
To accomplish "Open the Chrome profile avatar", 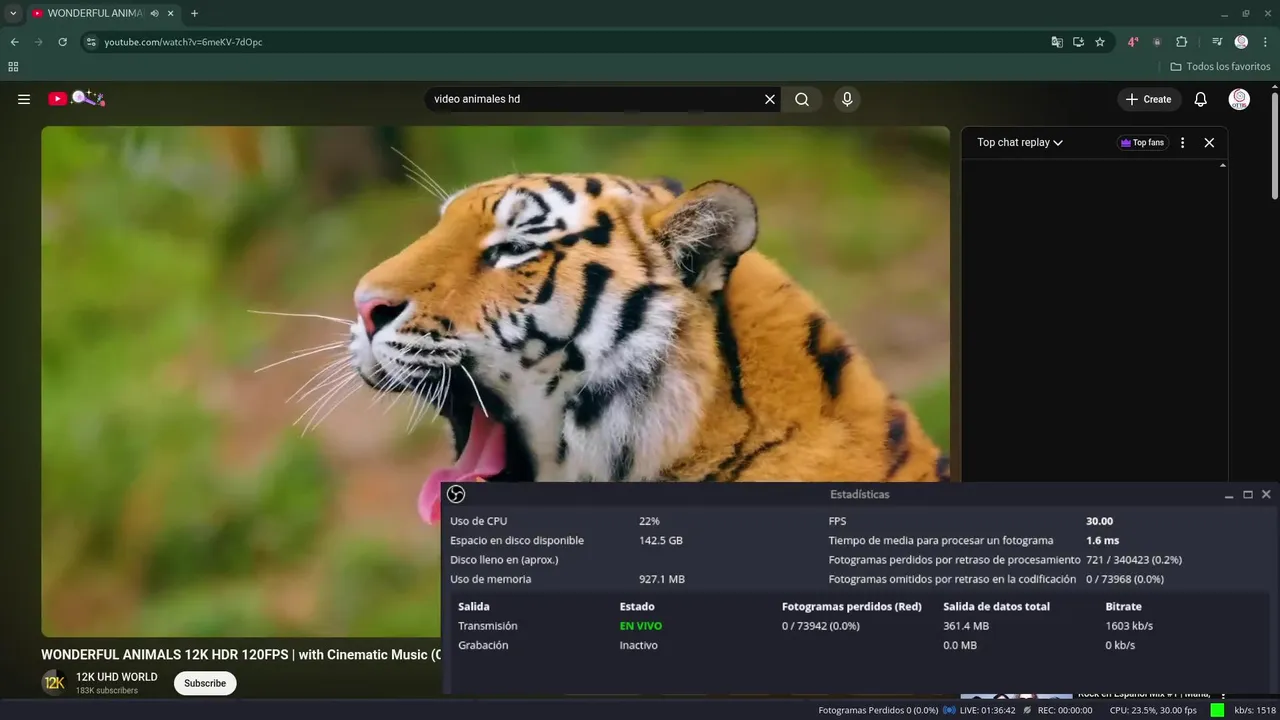I will (1241, 42).
